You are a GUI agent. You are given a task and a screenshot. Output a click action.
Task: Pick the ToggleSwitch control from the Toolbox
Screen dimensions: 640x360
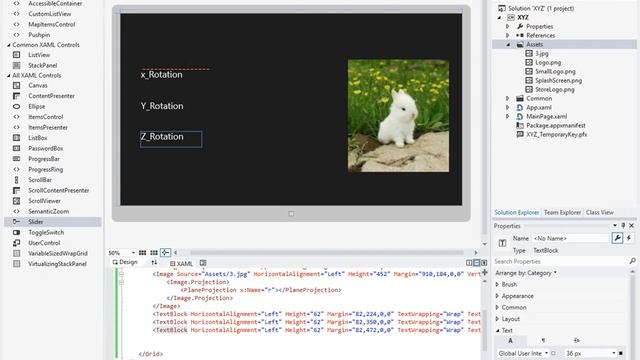(46, 232)
